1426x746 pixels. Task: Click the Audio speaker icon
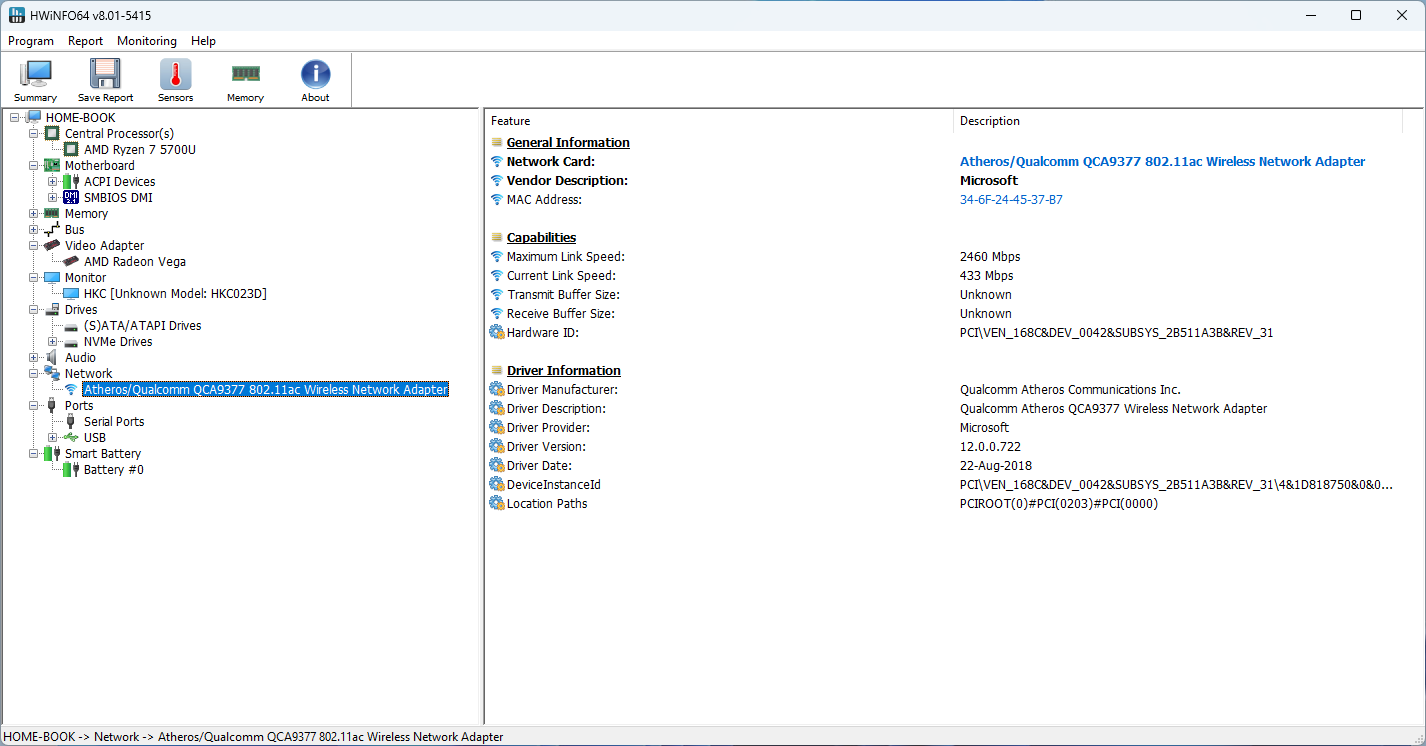click(52, 358)
